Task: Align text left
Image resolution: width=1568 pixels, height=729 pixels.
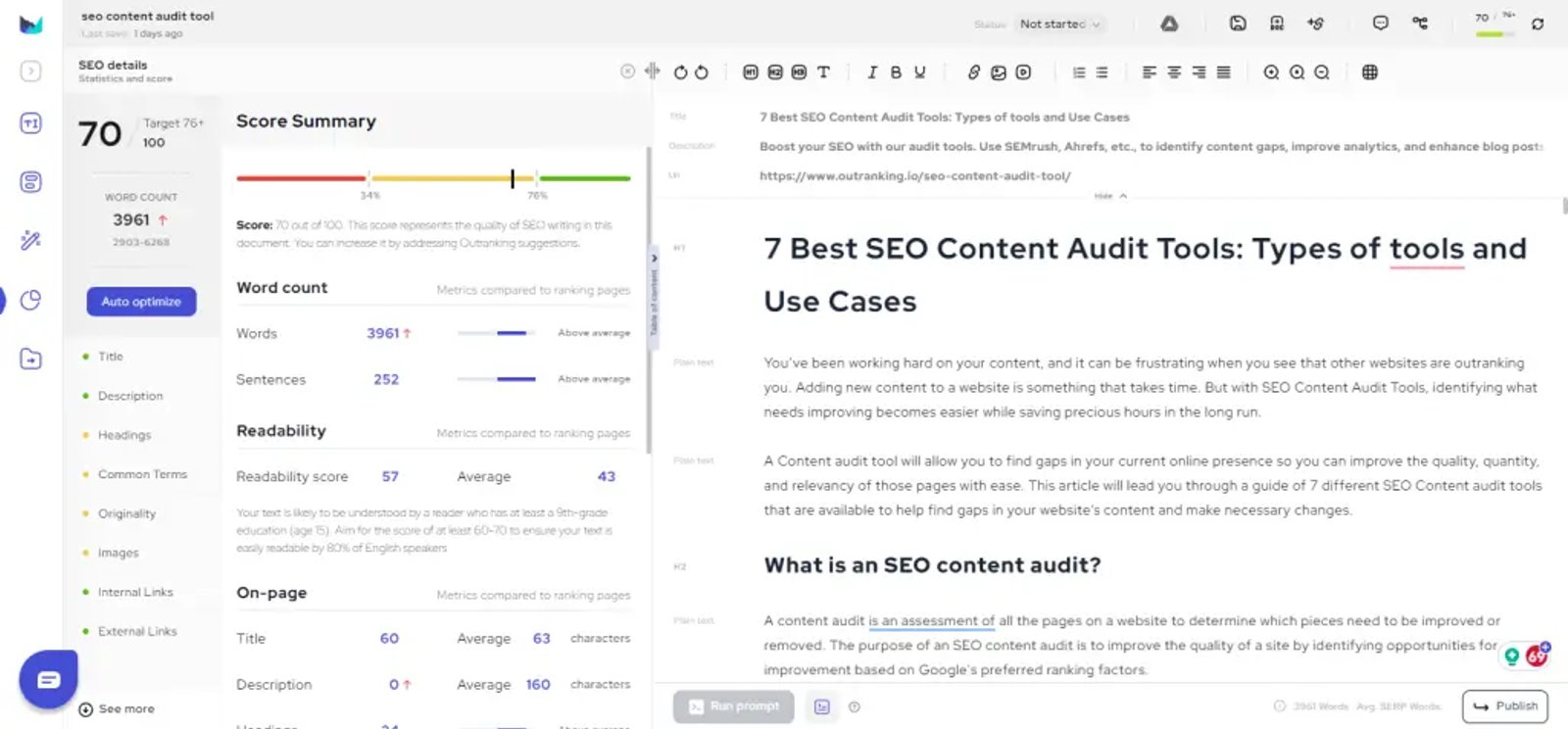Action: 1150,72
